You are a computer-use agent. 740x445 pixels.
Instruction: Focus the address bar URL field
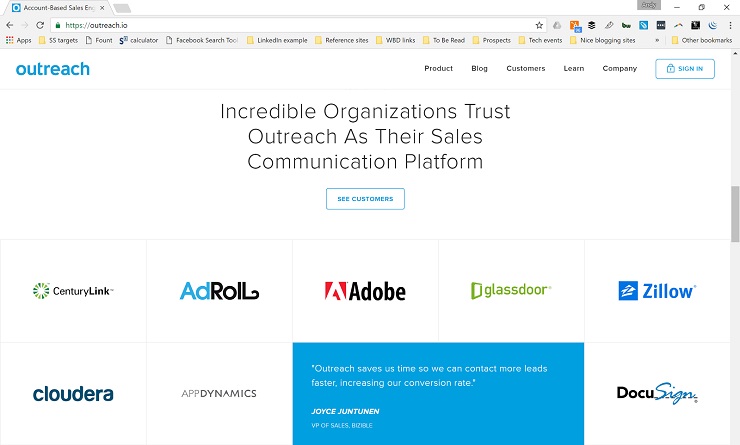click(297, 25)
